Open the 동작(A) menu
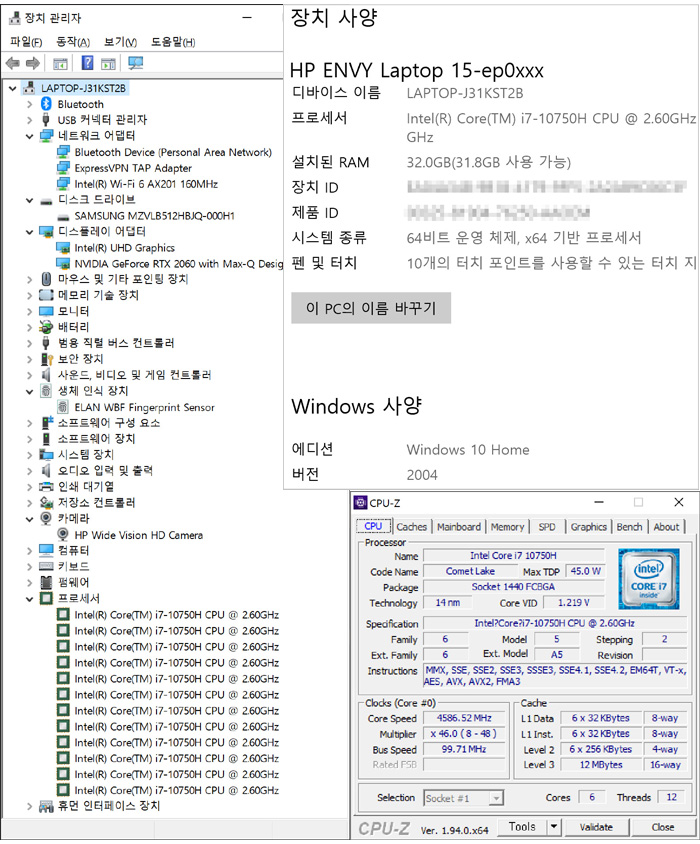The width and height of the screenshot is (700, 844). coord(73,41)
